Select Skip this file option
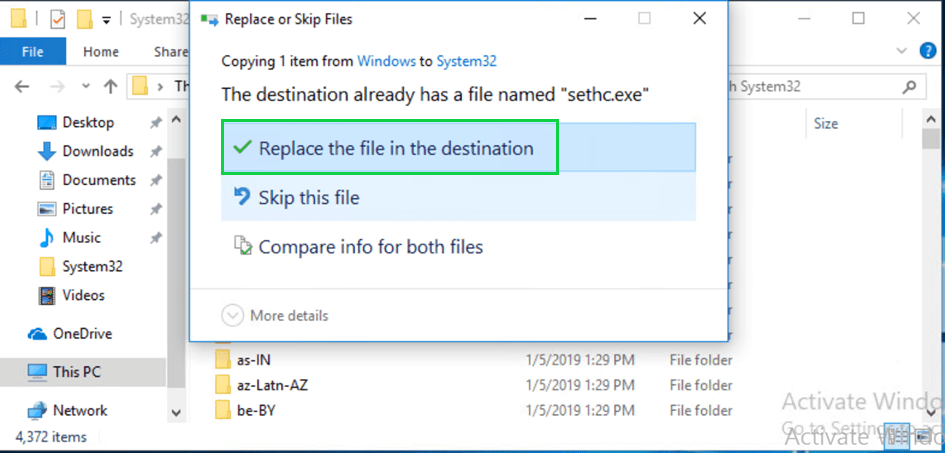 click(x=308, y=198)
